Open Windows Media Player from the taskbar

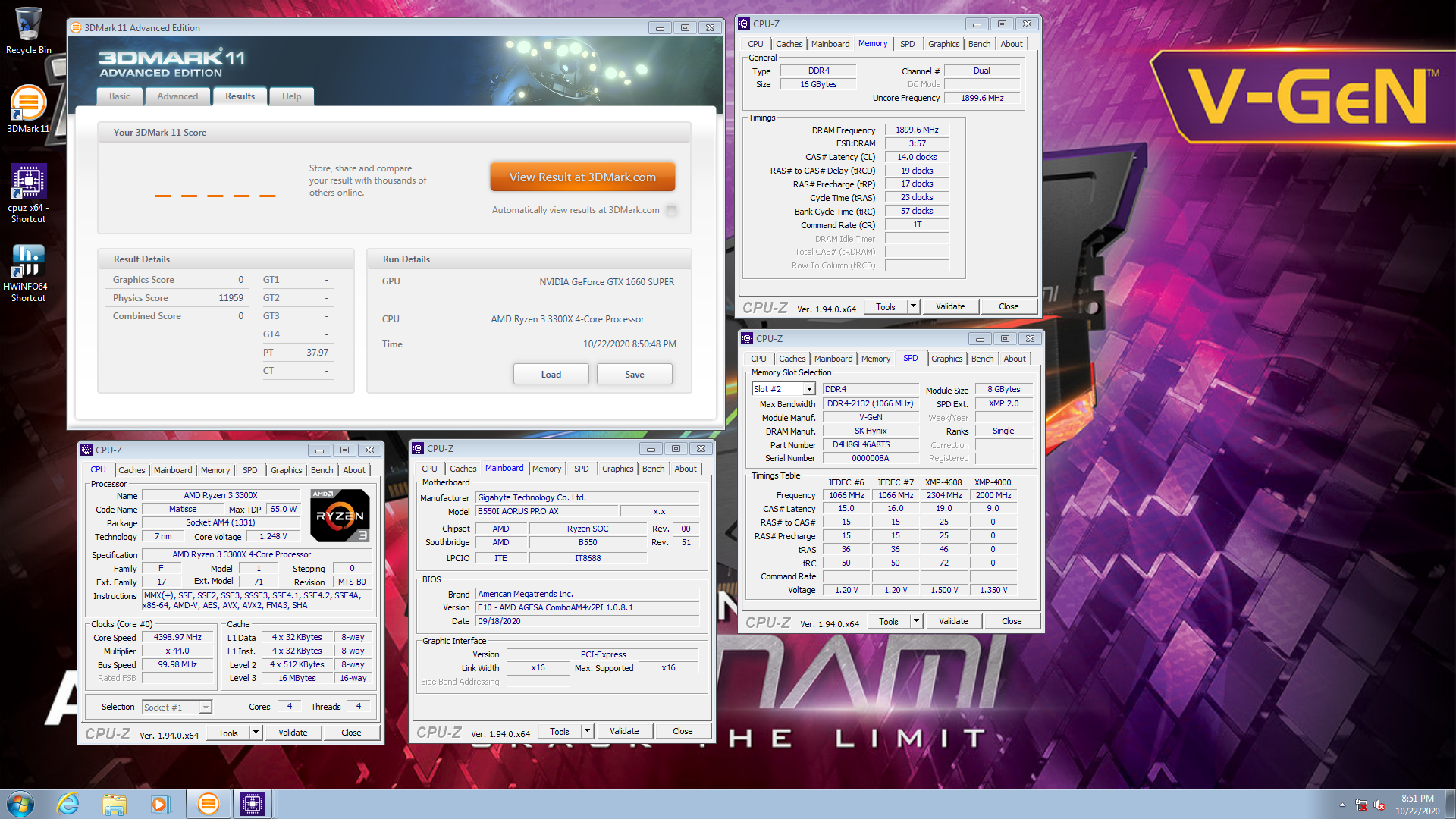point(160,804)
